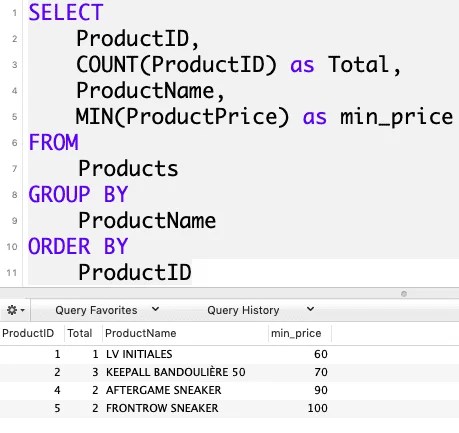459x433 pixels.
Task: Click ProductName on line 9
Action: click(147, 220)
